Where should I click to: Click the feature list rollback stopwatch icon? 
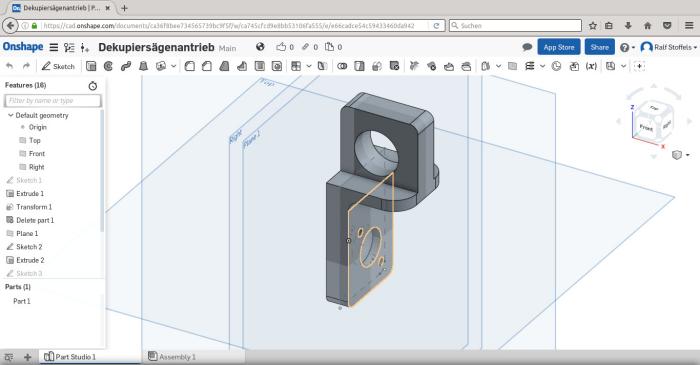pos(93,86)
